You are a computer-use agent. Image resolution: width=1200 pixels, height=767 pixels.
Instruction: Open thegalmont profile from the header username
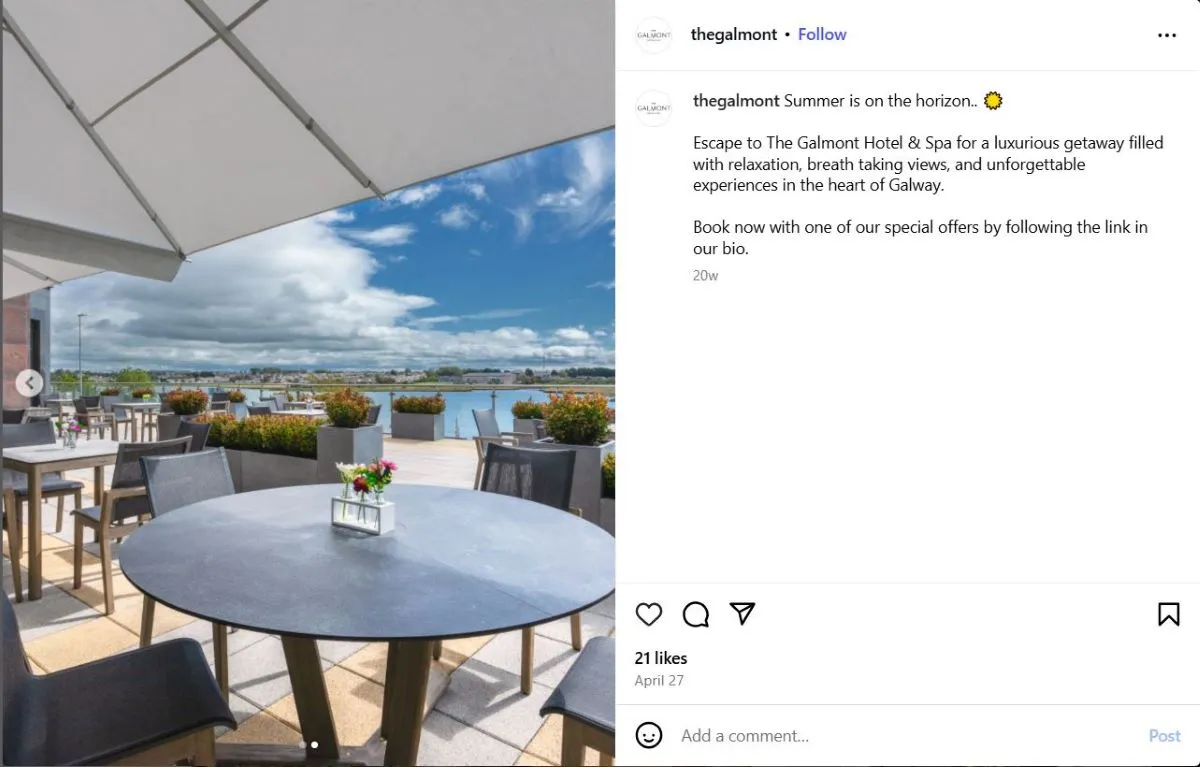point(734,34)
